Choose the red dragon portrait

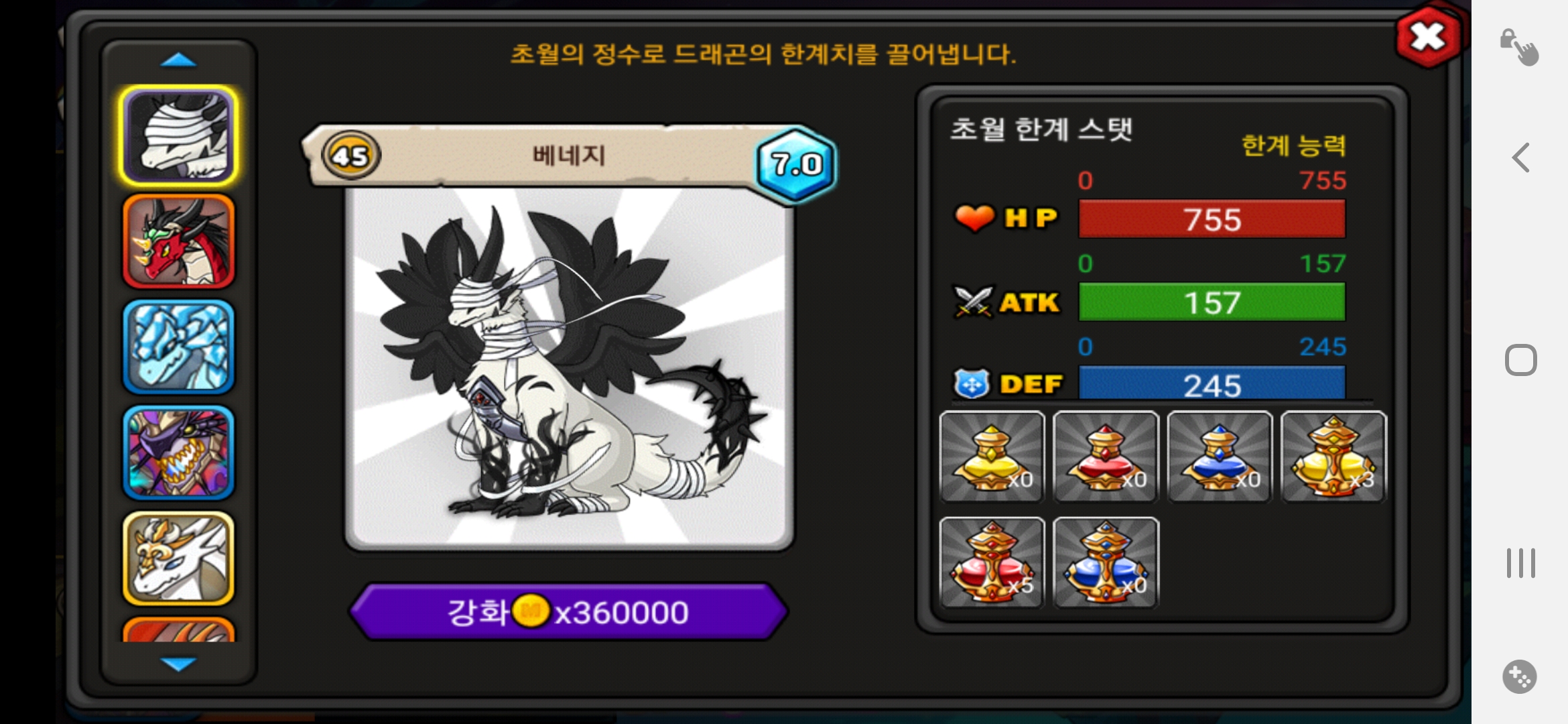[178, 241]
